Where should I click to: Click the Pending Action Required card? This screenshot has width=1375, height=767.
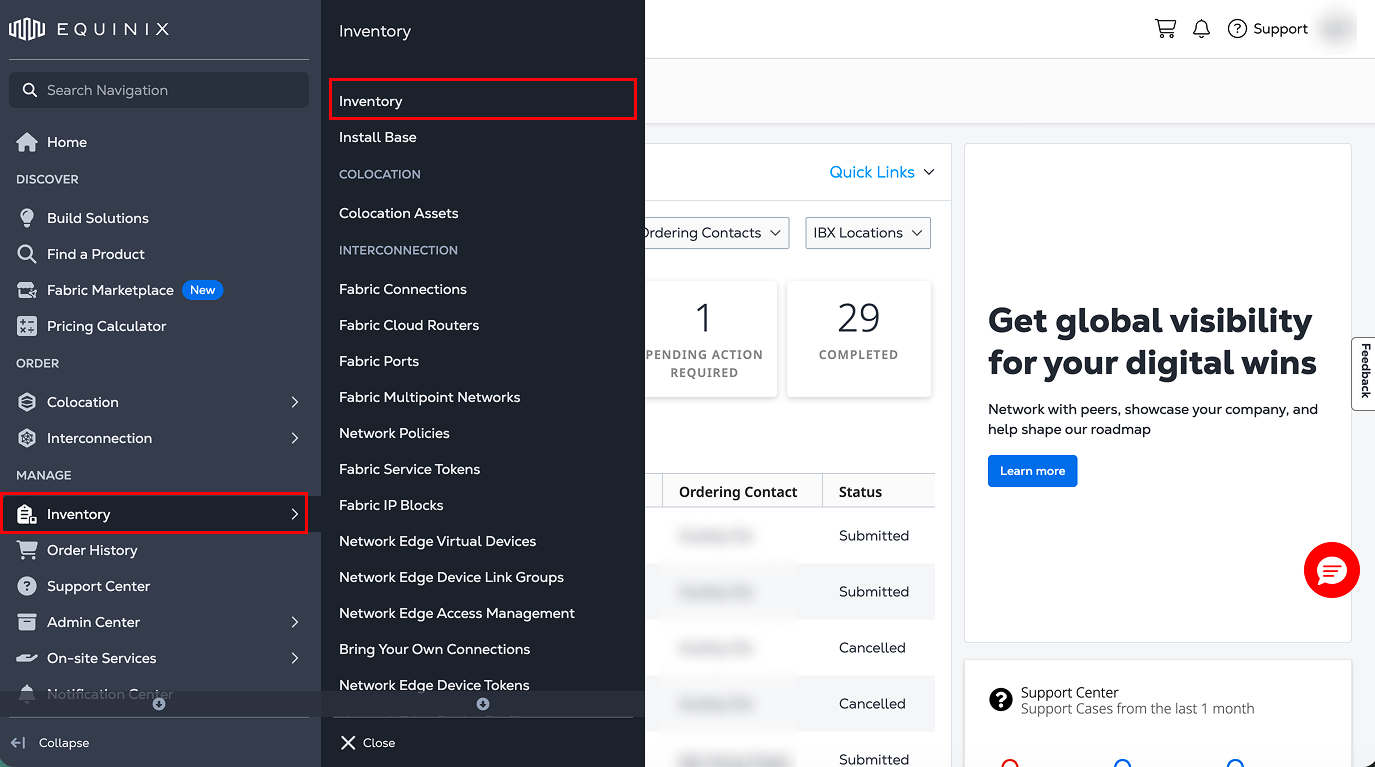coord(711,339)
